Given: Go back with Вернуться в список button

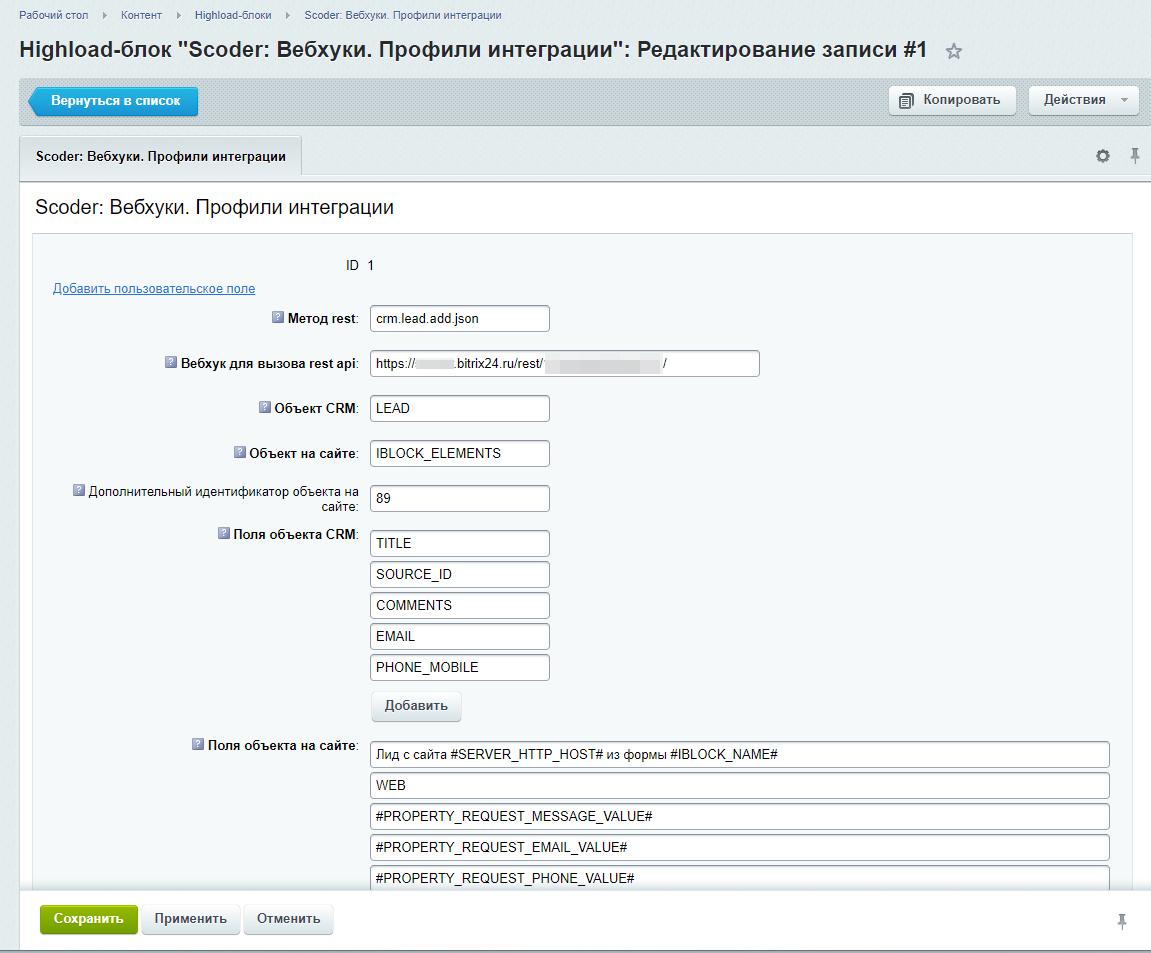Looking at the screenshot, I should [x=114, y=101].
